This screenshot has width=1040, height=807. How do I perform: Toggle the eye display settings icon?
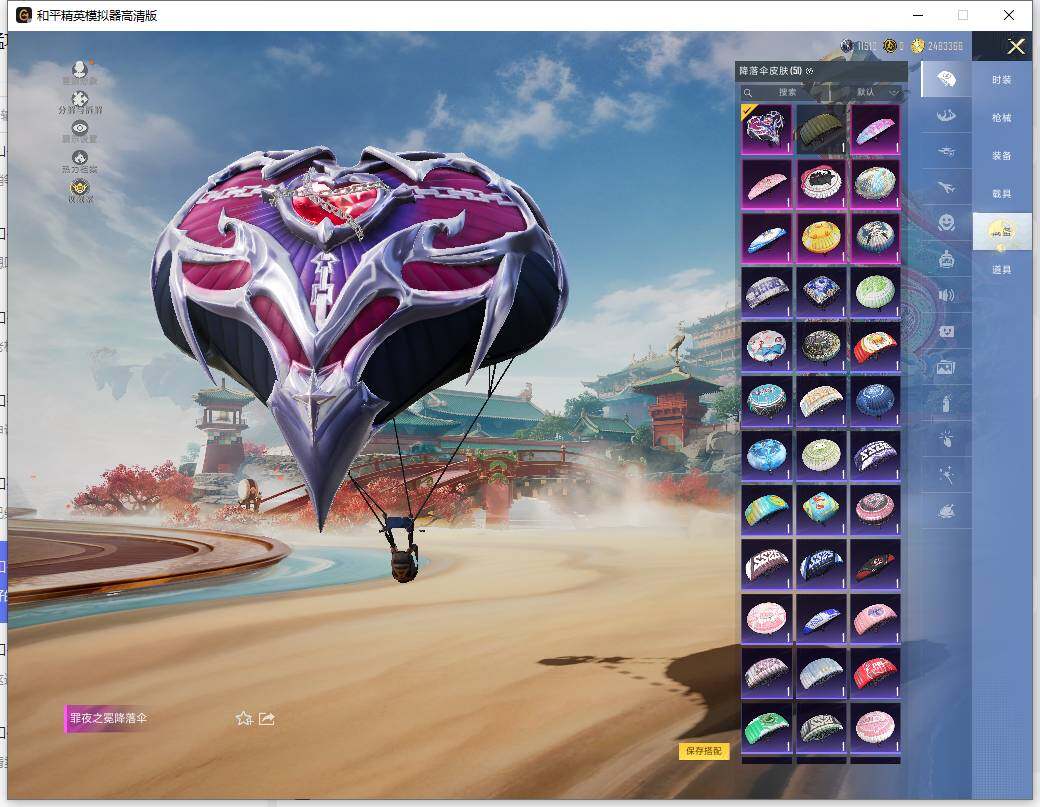[x=80, y=128]
